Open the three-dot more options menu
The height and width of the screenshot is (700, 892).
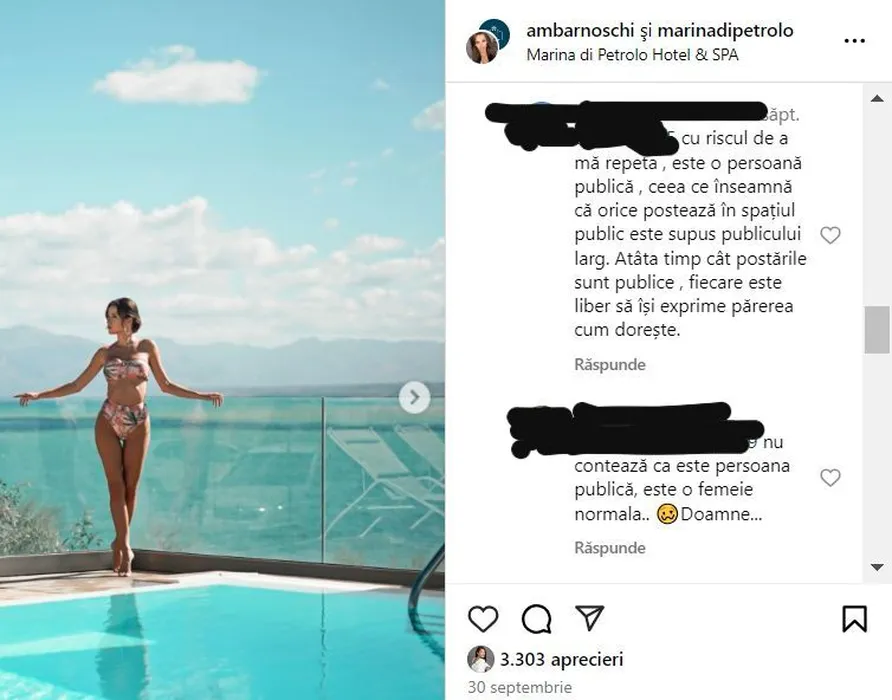pos(854,41)
